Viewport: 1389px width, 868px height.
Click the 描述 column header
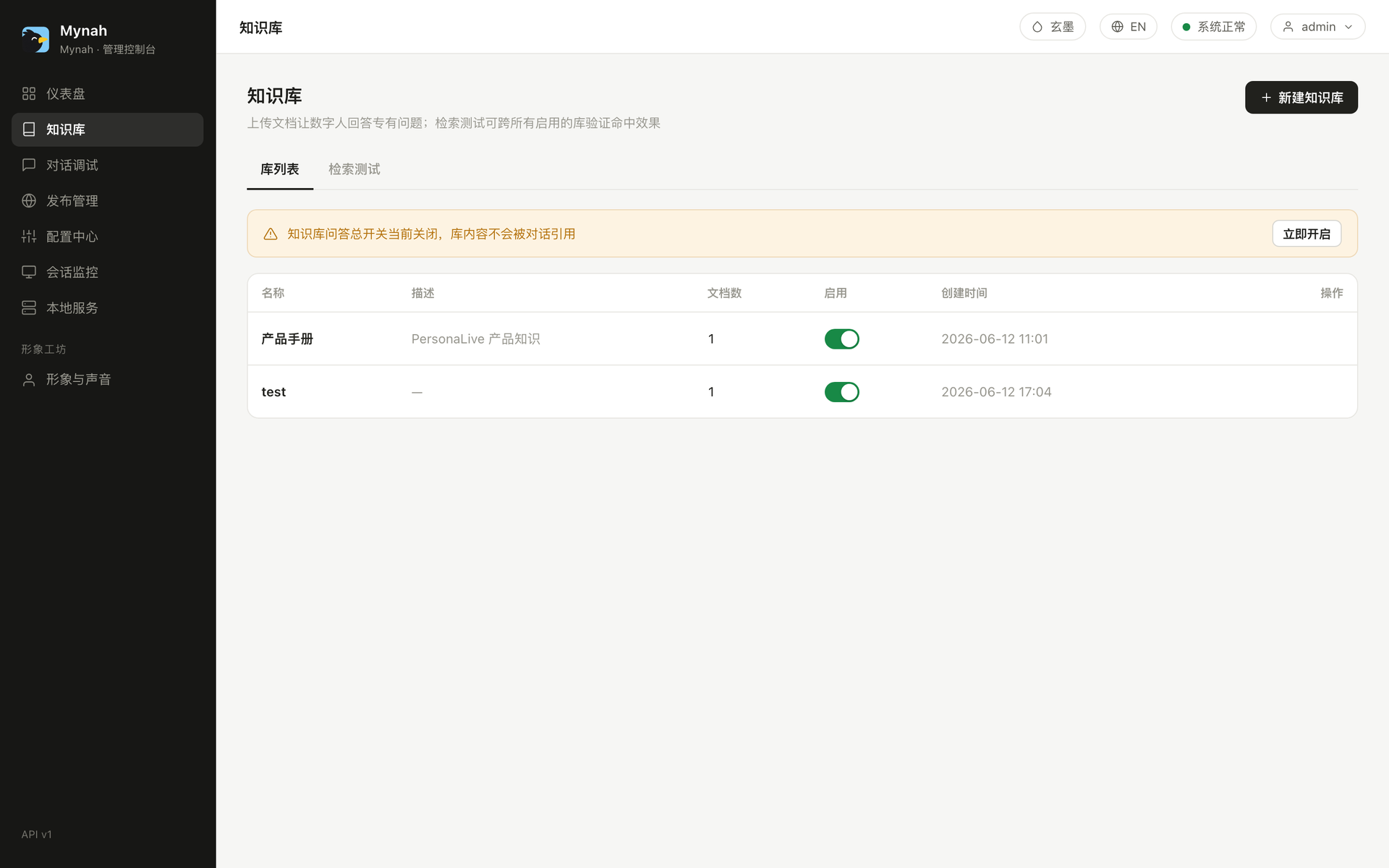point(422,293)
